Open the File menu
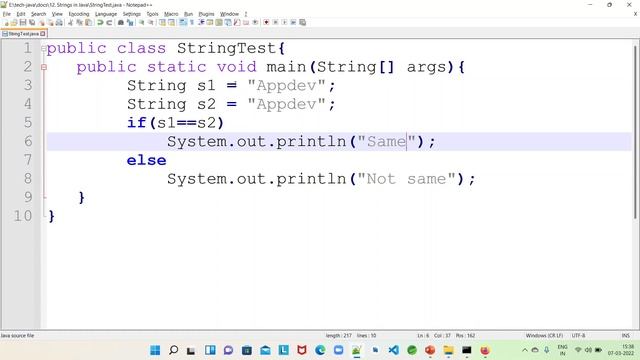 (x=7, y=14)
